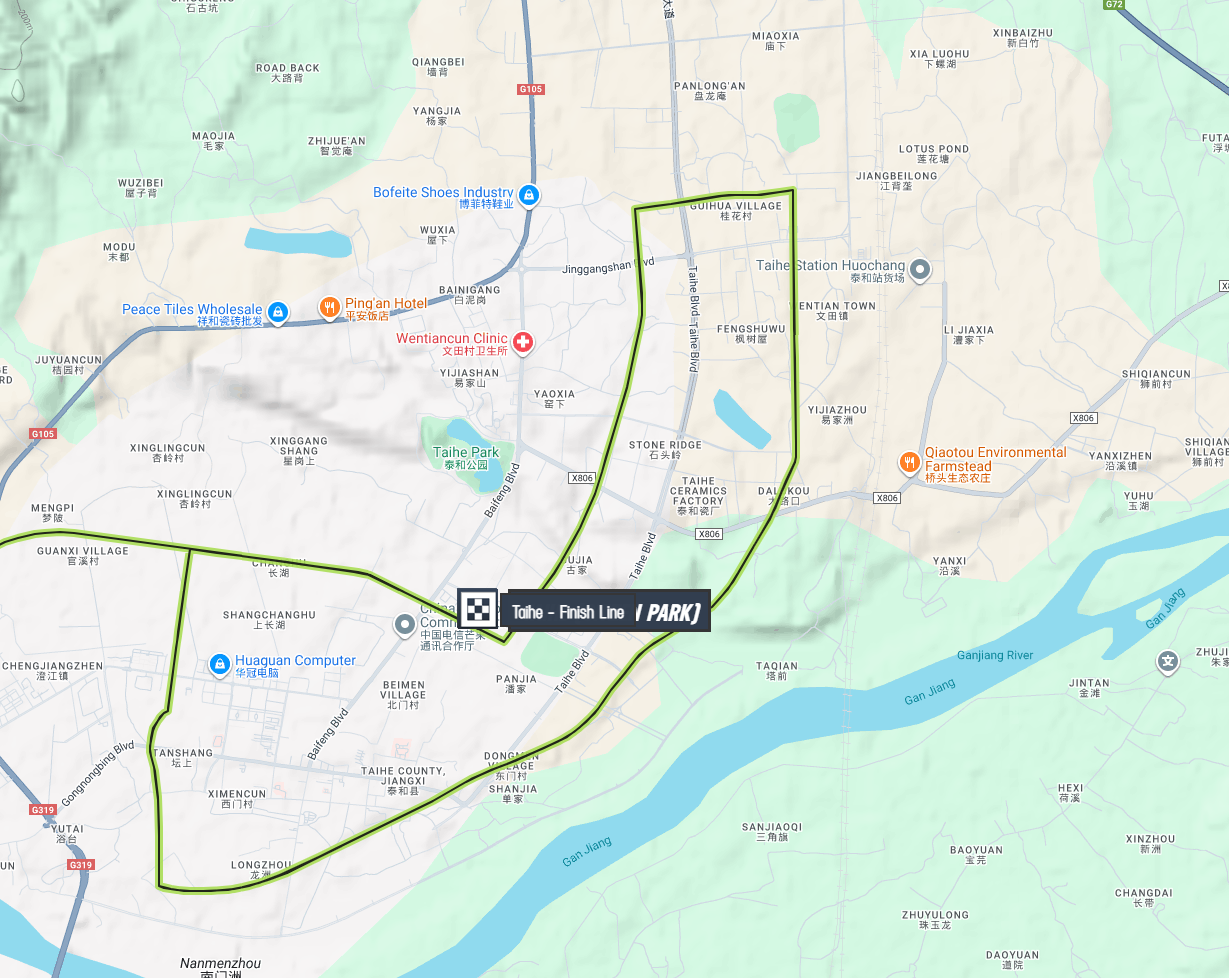
Task: Select the Peace Tiles Wholesale shopping pin
Action: [278, 313]
